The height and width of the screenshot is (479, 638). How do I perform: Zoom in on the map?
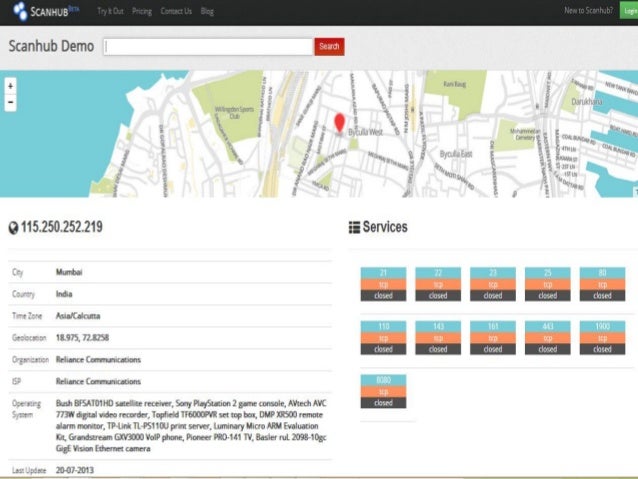tap(11, 86)
